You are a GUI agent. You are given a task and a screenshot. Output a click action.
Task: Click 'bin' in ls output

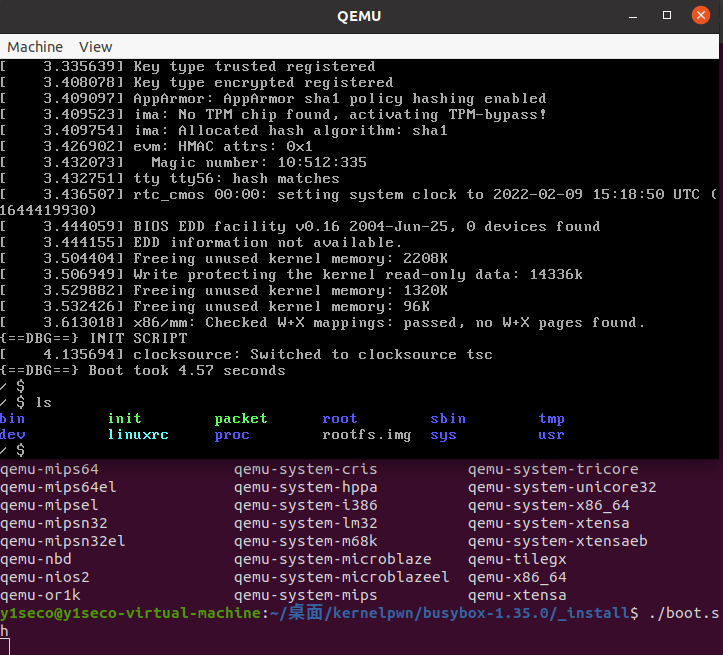(12, 419)
